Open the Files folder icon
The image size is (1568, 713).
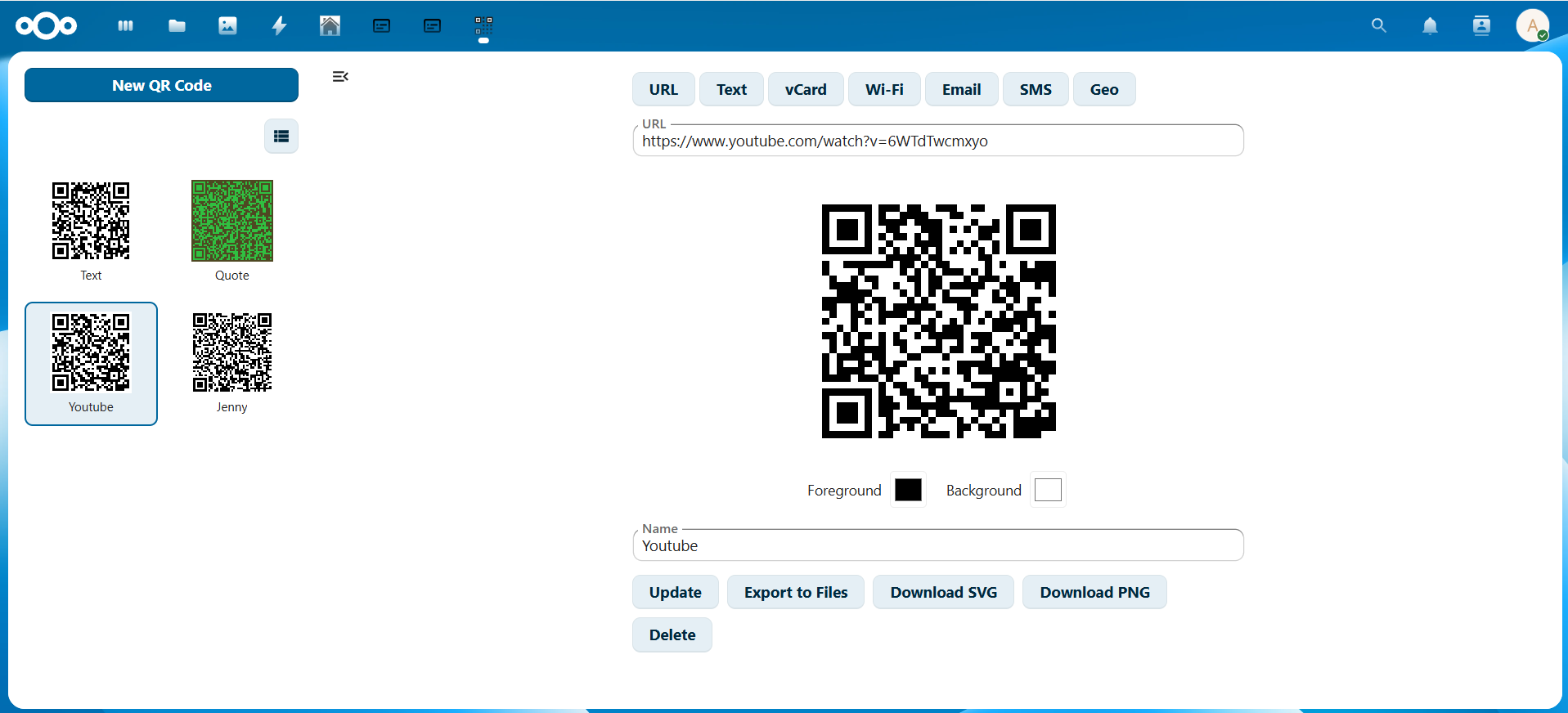click(177, 26)
